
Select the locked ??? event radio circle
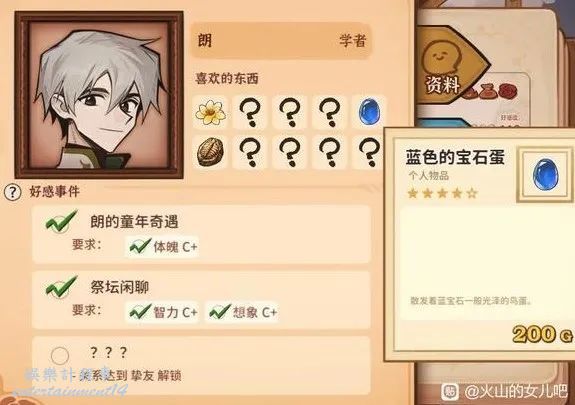pyautogui.click(x=60, y=355)
